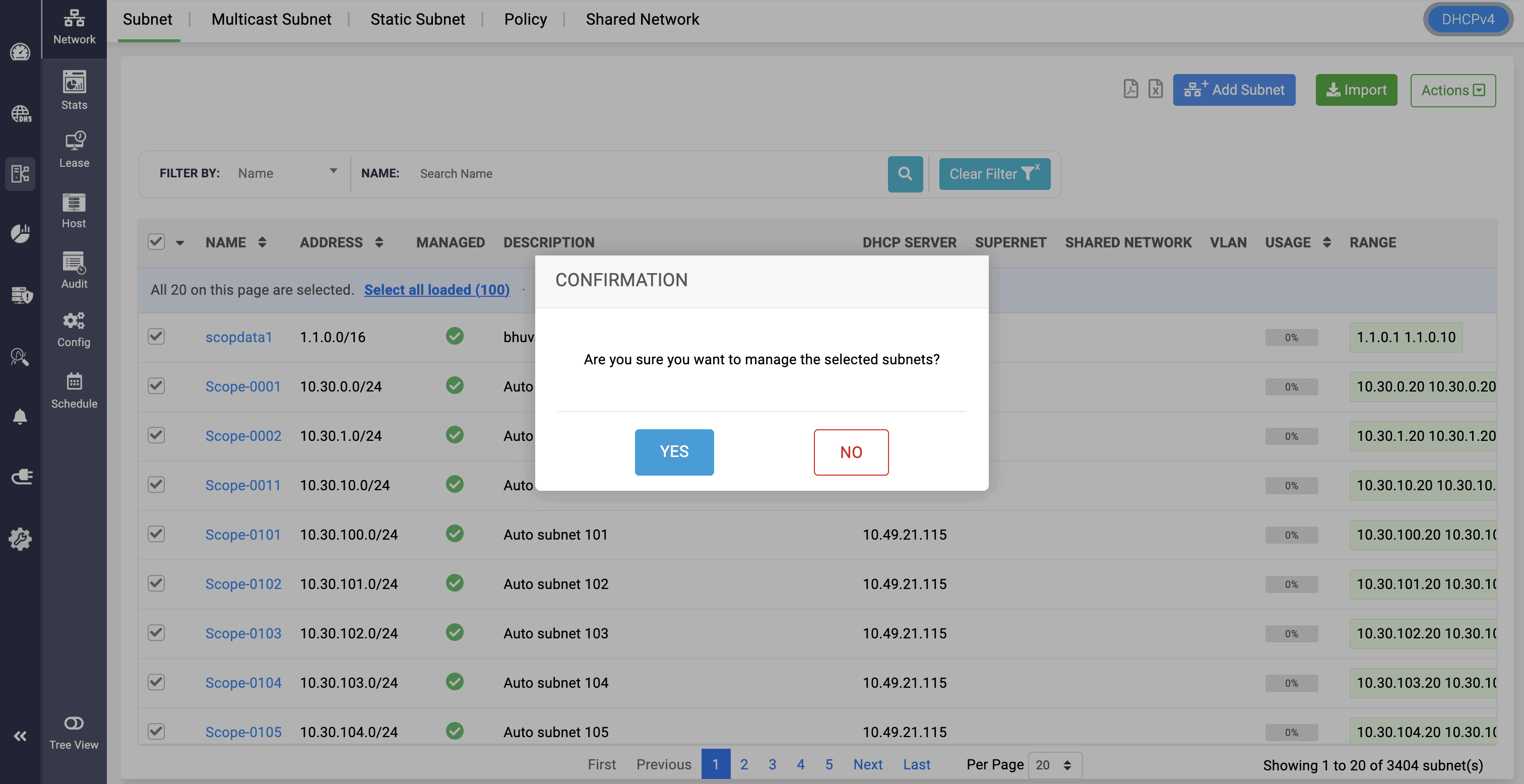Expand the selection options arrow beside header checkbox
This screenshot has width=1524, height=784.
(x=180, y=242)
